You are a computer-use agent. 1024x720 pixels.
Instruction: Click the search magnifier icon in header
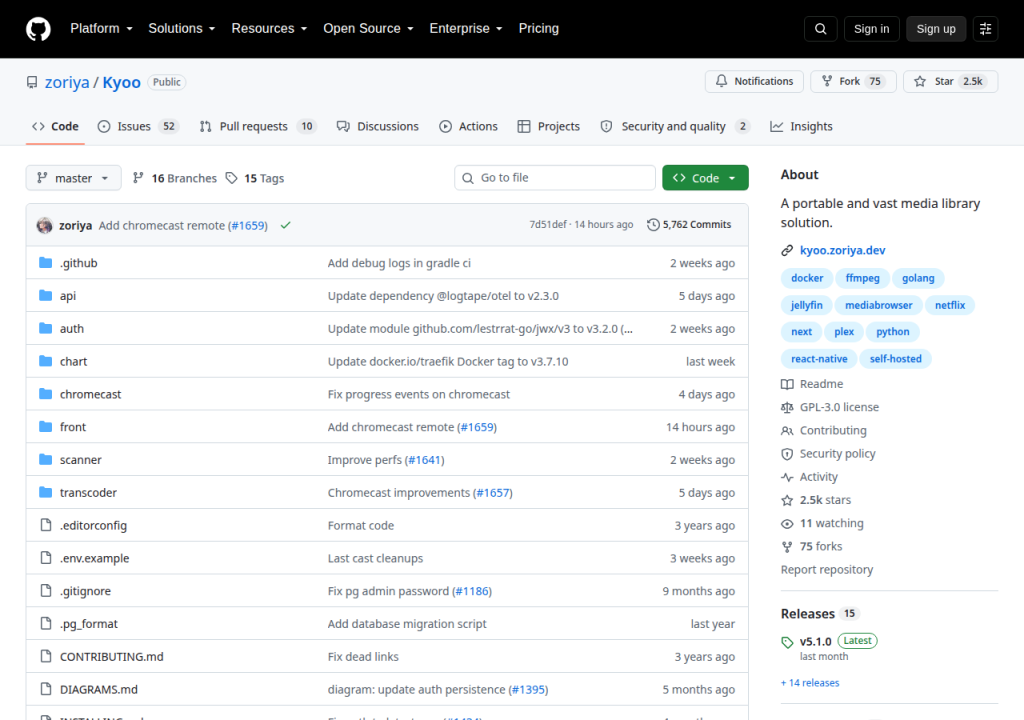820,29
